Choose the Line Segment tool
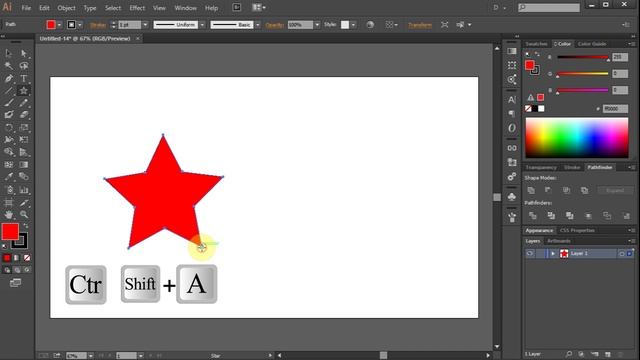 pos(9,91)
